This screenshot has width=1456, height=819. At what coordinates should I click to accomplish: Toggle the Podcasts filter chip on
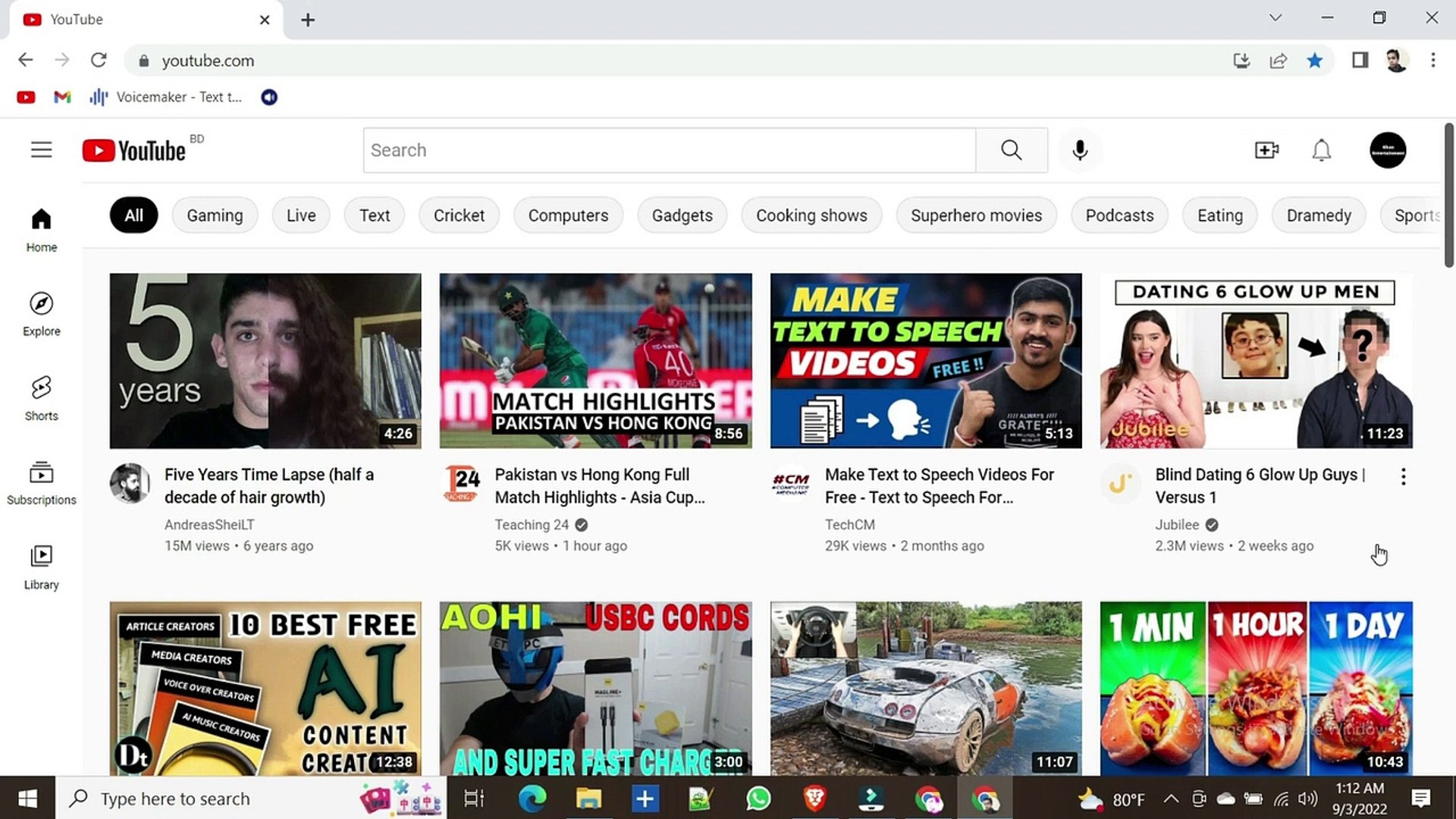pos(1119,215)
